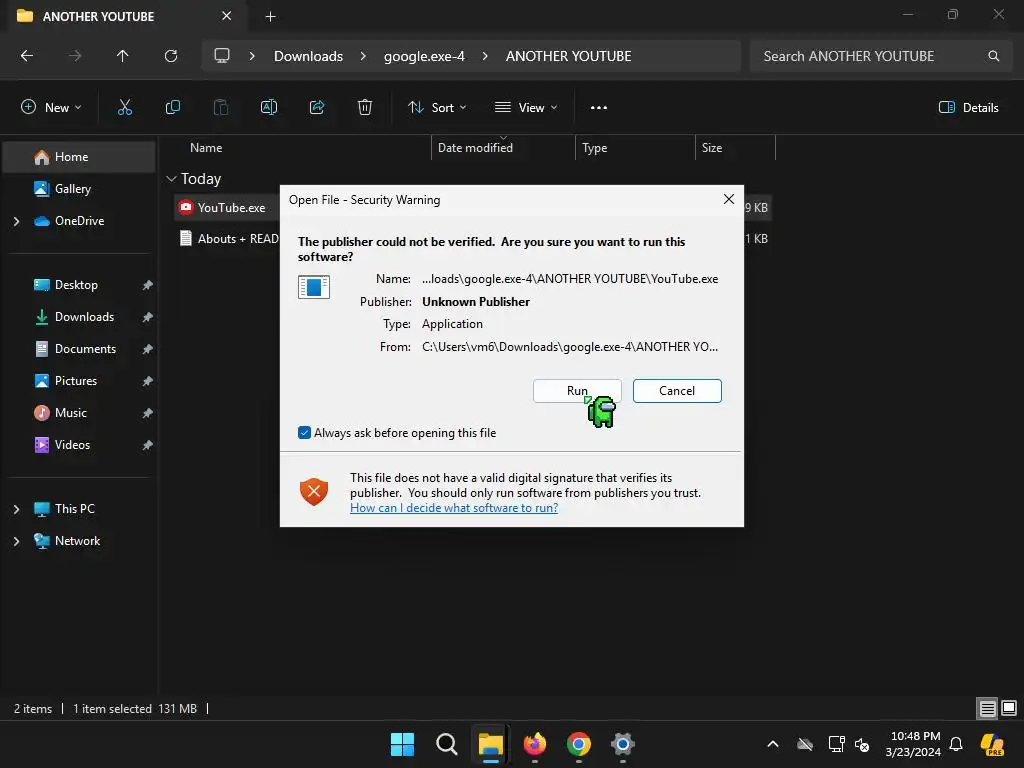The width and height of the screenshot is (1024, 768).
Task: Open notification bell in system tray
Action: click(x=956, y=744)
